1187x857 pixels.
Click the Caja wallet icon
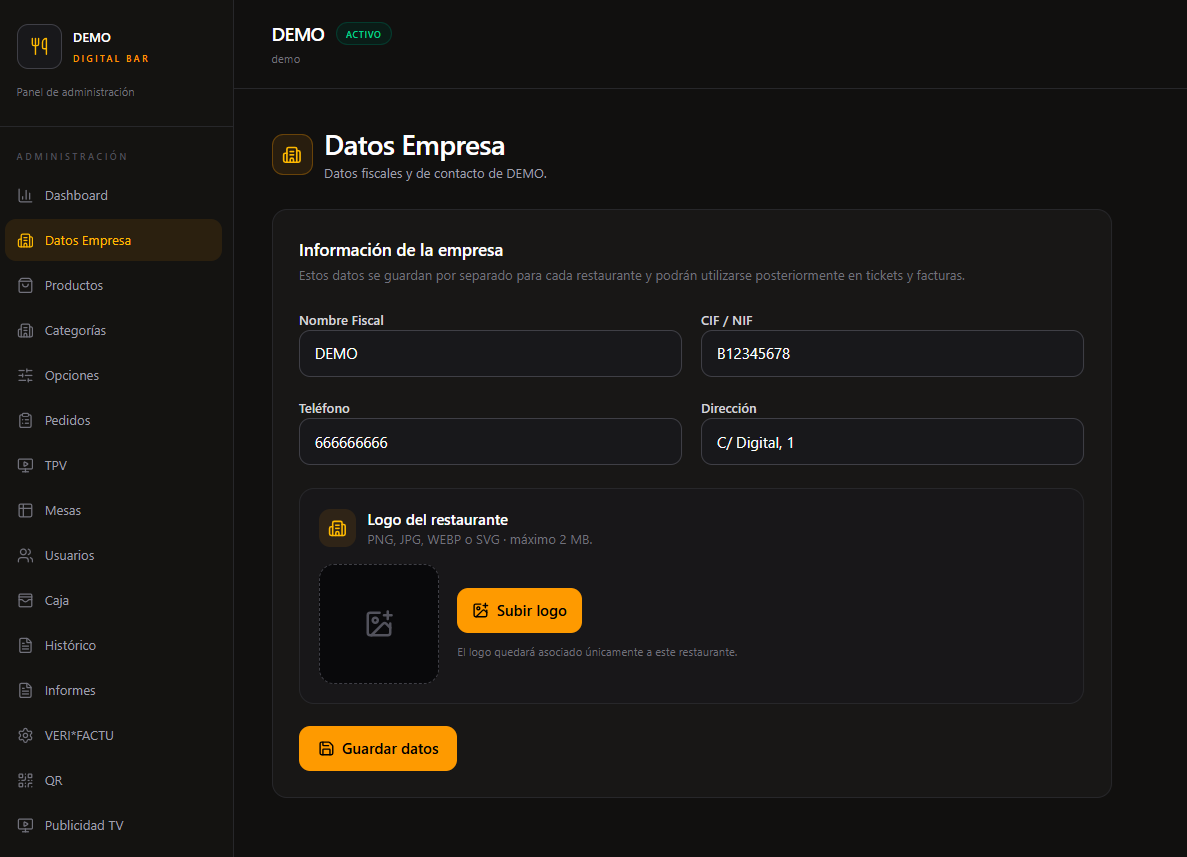pos(25,600)
